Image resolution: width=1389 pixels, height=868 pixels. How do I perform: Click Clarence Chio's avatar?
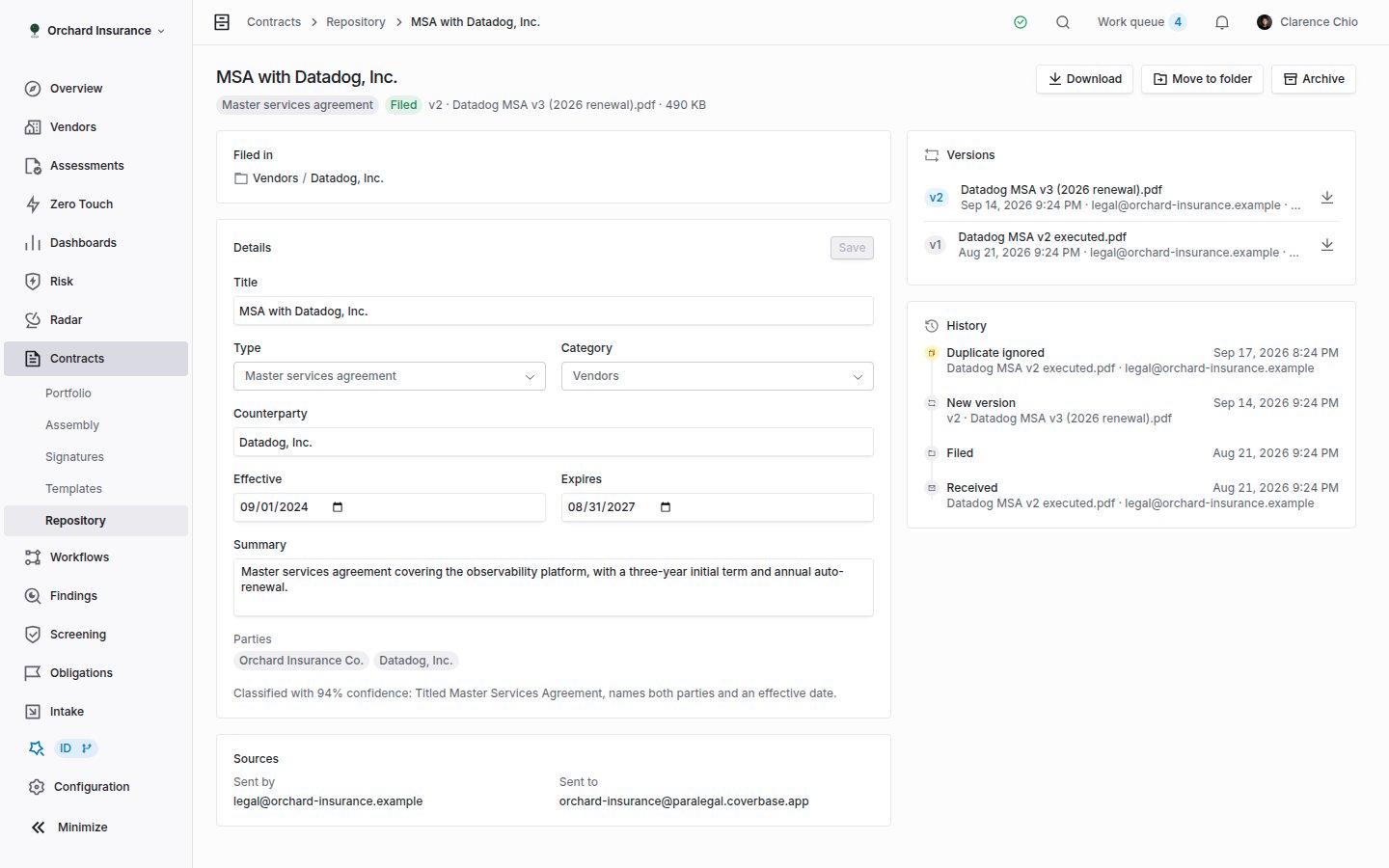[x=1265, y=22]
